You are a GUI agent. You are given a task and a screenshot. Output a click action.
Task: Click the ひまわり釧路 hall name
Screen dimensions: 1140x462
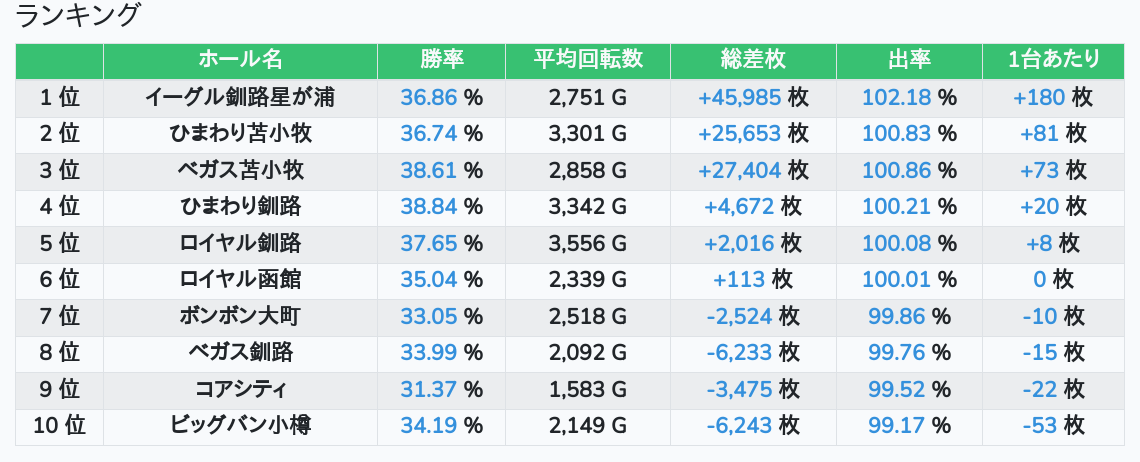[x=240, y=207]
